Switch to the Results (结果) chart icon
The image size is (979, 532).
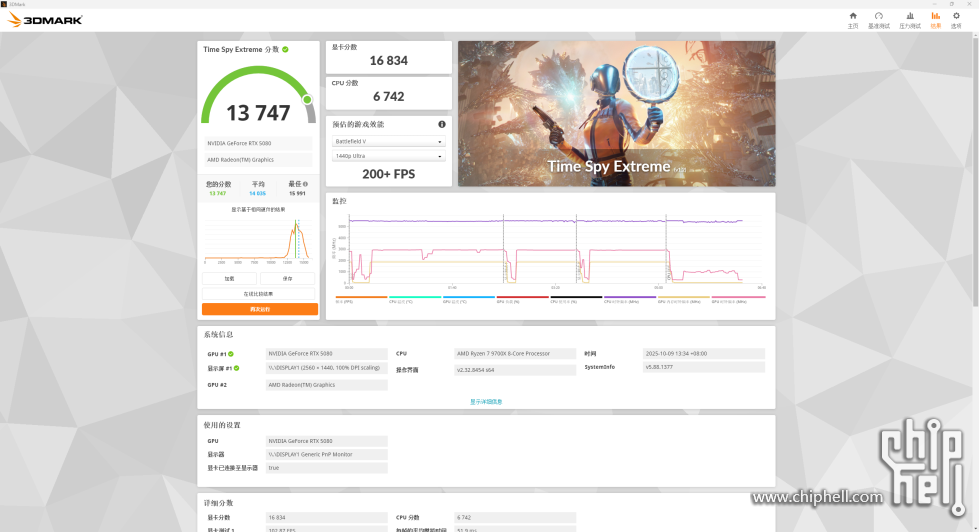(936, 19)
